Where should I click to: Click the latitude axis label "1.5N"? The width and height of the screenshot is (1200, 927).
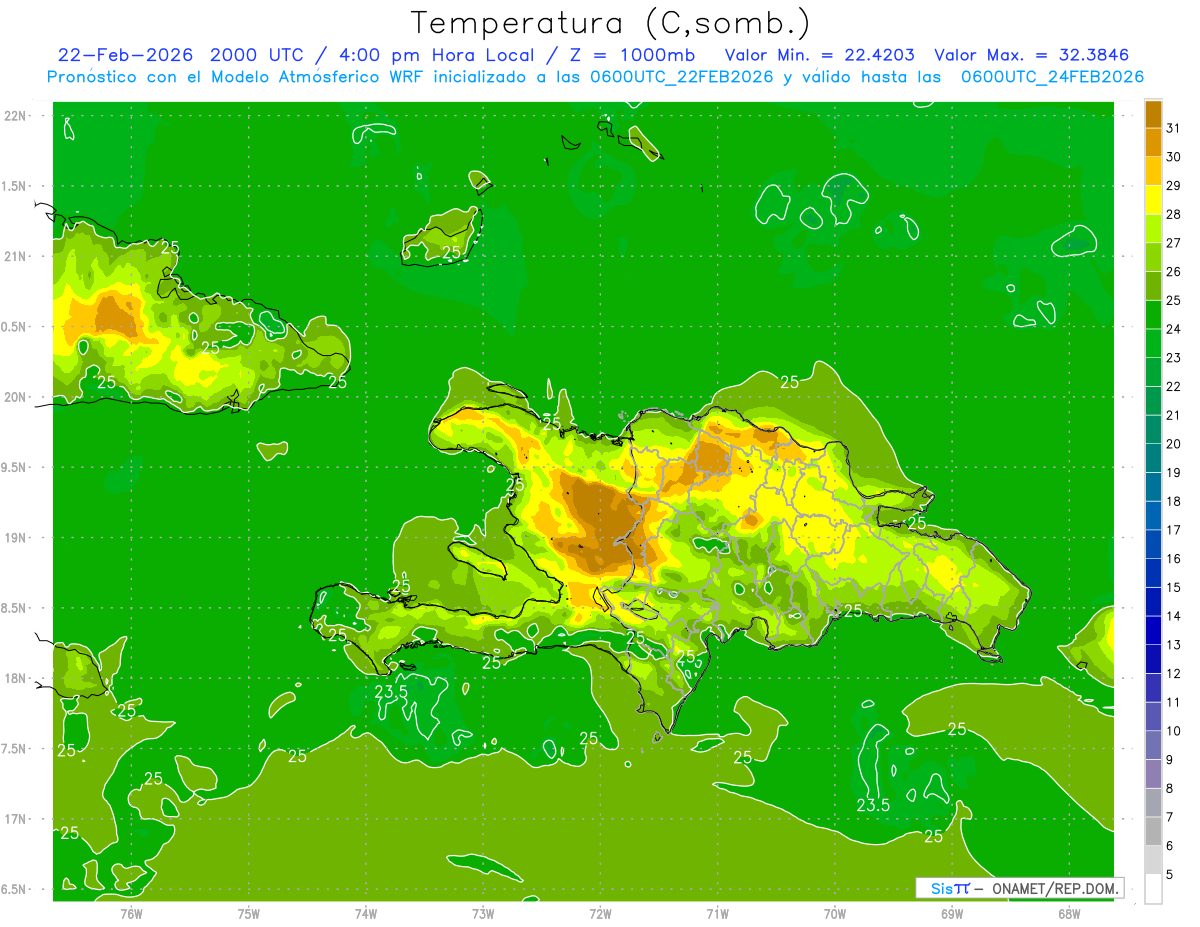[x=13, y=186]
